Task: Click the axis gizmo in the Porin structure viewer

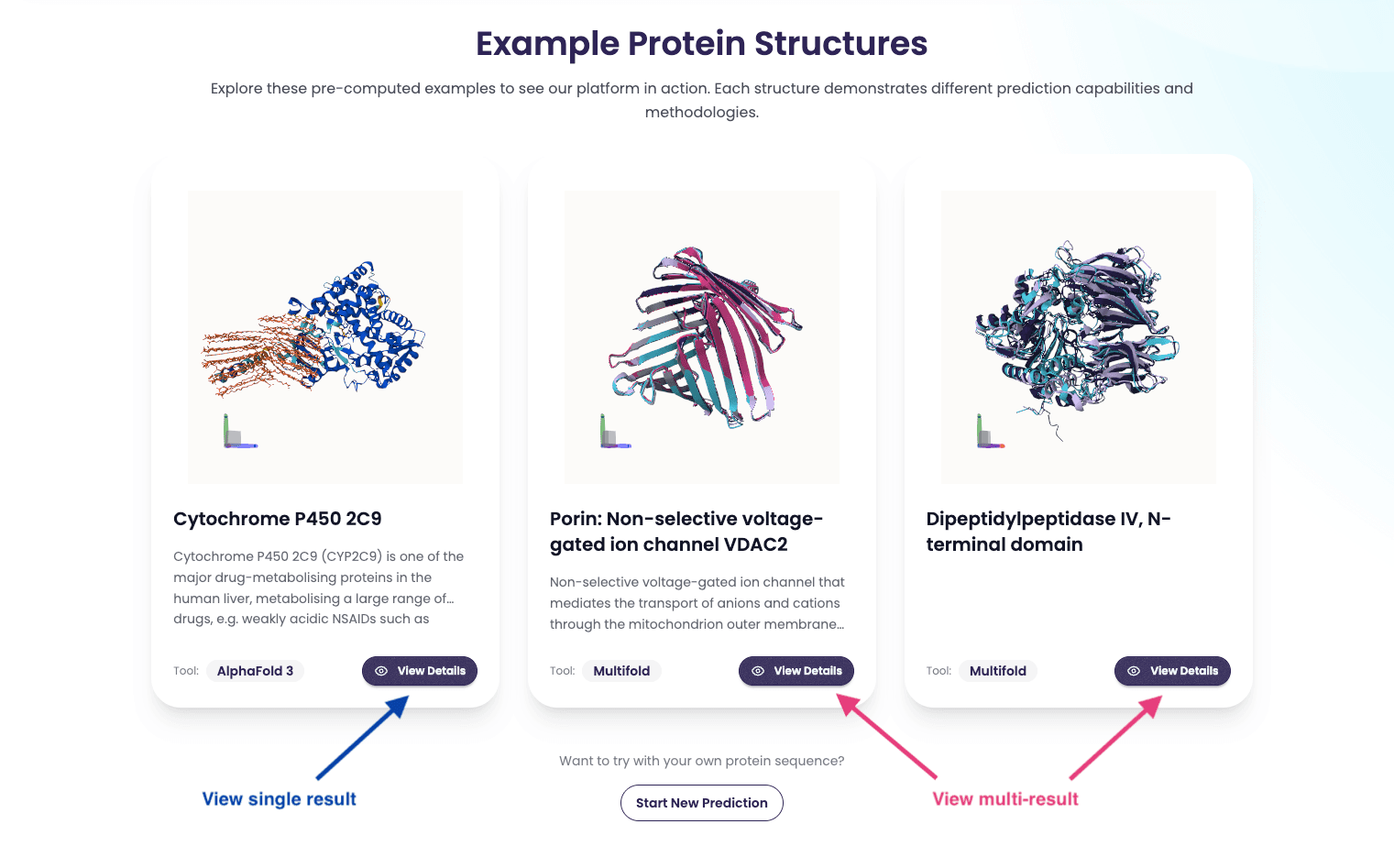Action: pos(613,434)
